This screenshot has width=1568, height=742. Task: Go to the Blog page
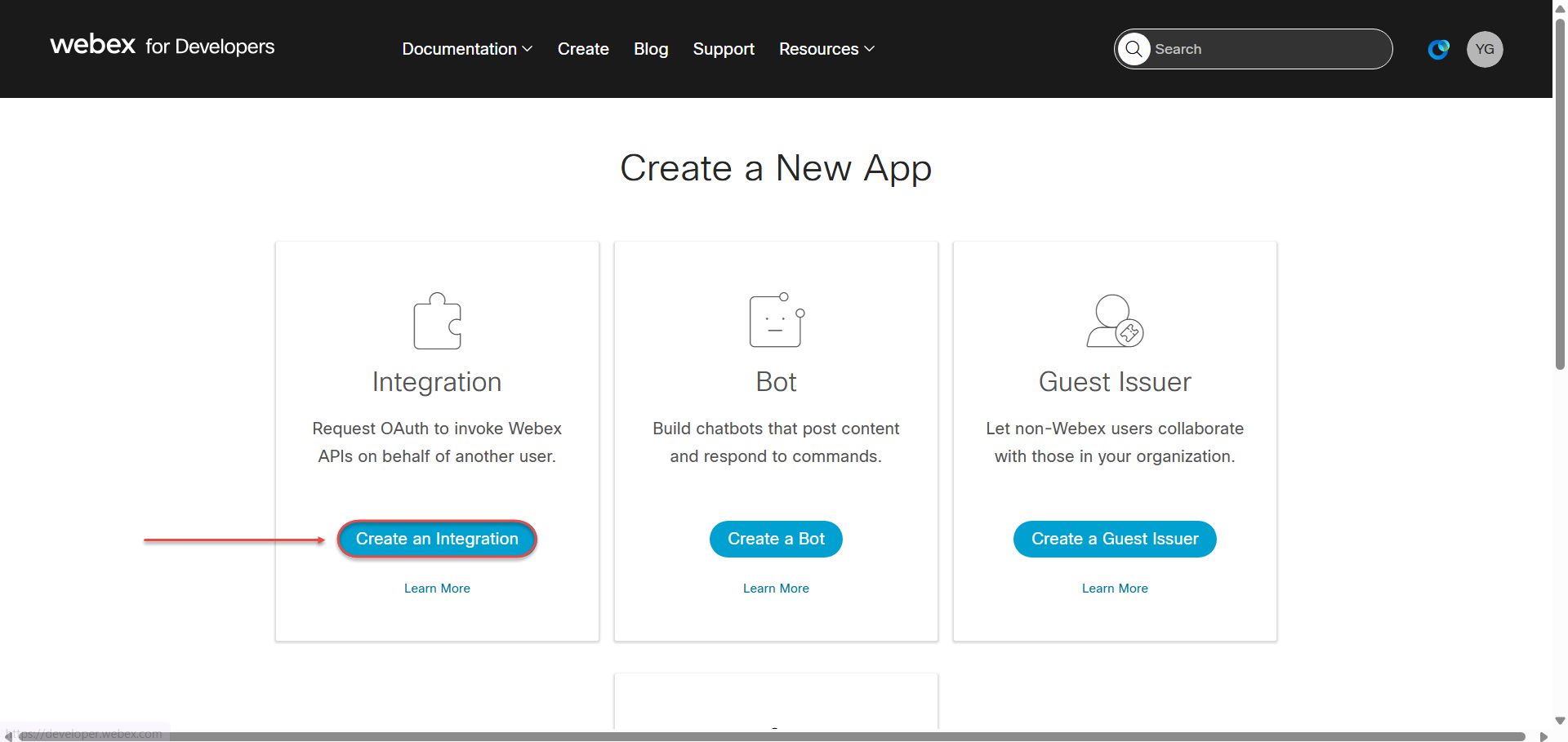pyautogui.click(x=651, y=49)
